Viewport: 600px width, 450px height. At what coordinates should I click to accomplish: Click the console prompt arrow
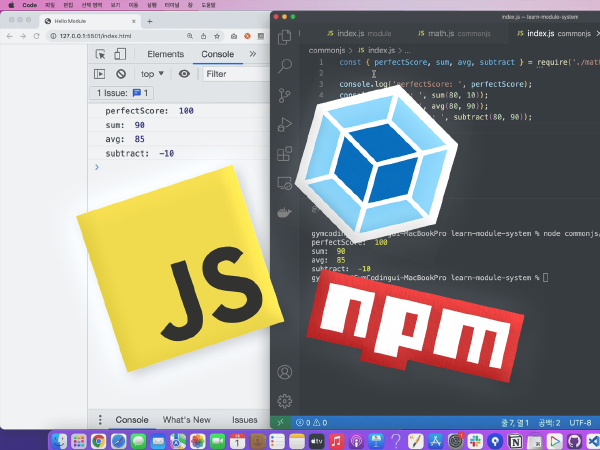click(97, 167)
